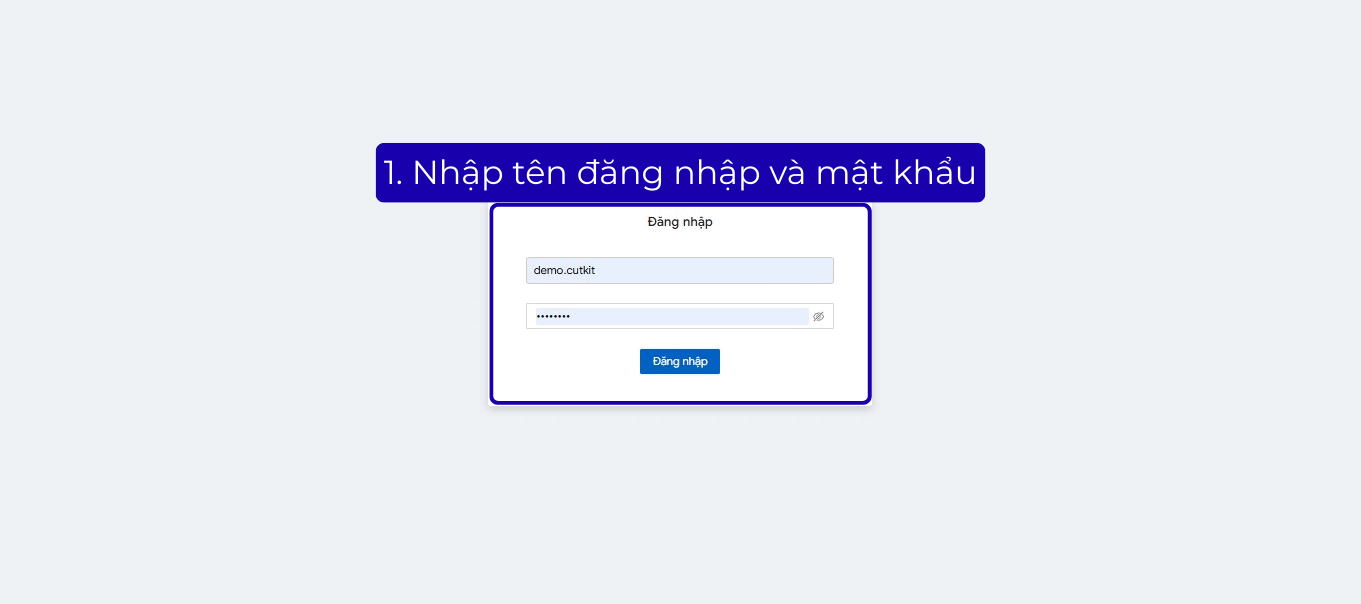Image resolution: width=1361 pixels, height=604 pixels.
Task: Show the hidden password using the crossed-eye icon
Action: point(818,316)
